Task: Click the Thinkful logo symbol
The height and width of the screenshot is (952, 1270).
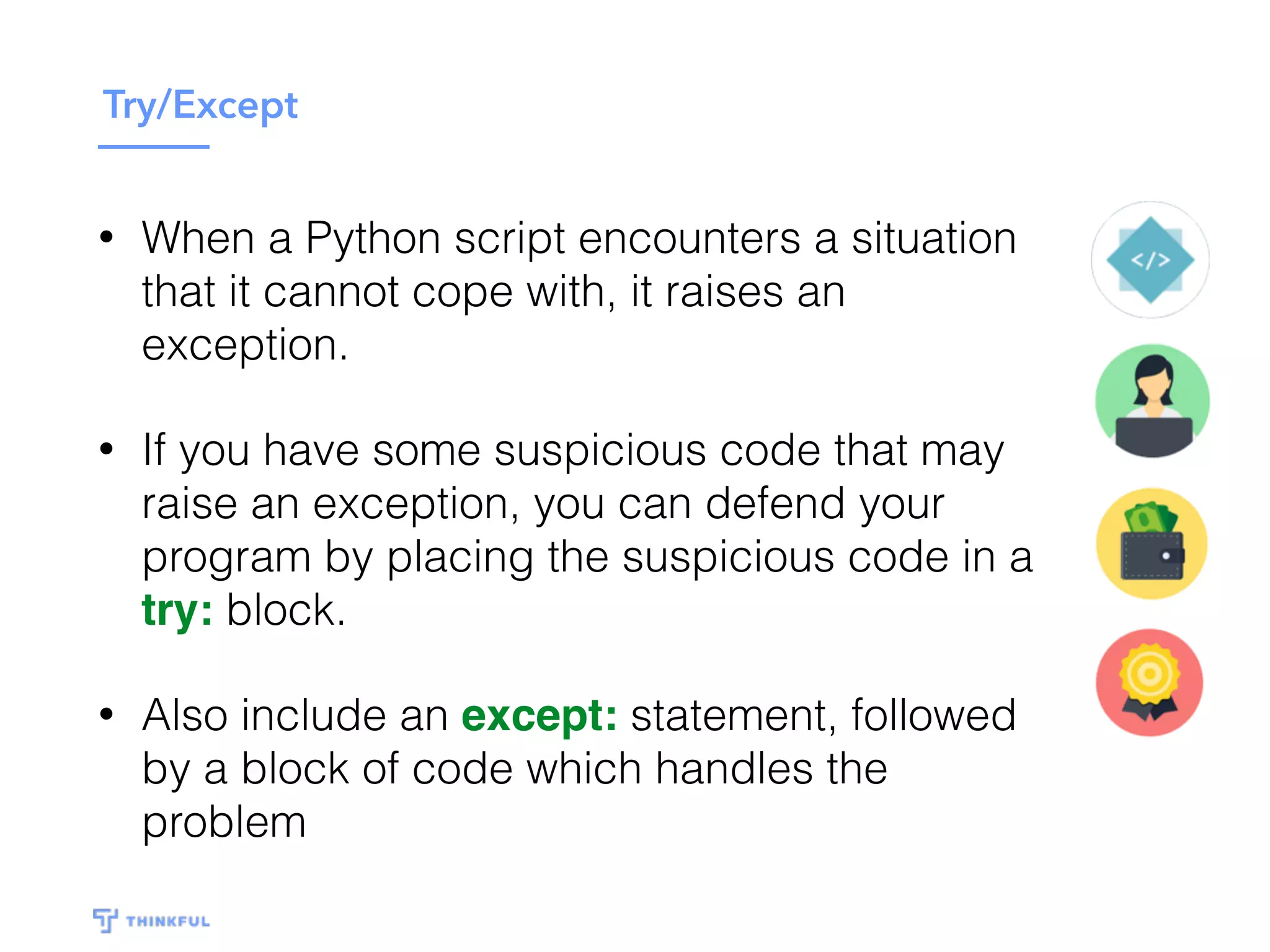Action: (105, 920)
